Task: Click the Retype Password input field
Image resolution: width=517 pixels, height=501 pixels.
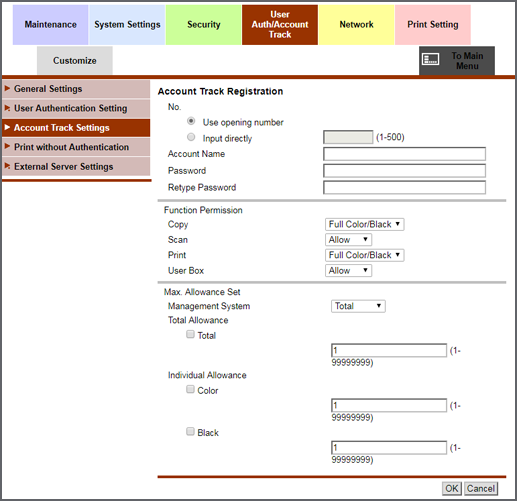Action: tap(404, 187)
